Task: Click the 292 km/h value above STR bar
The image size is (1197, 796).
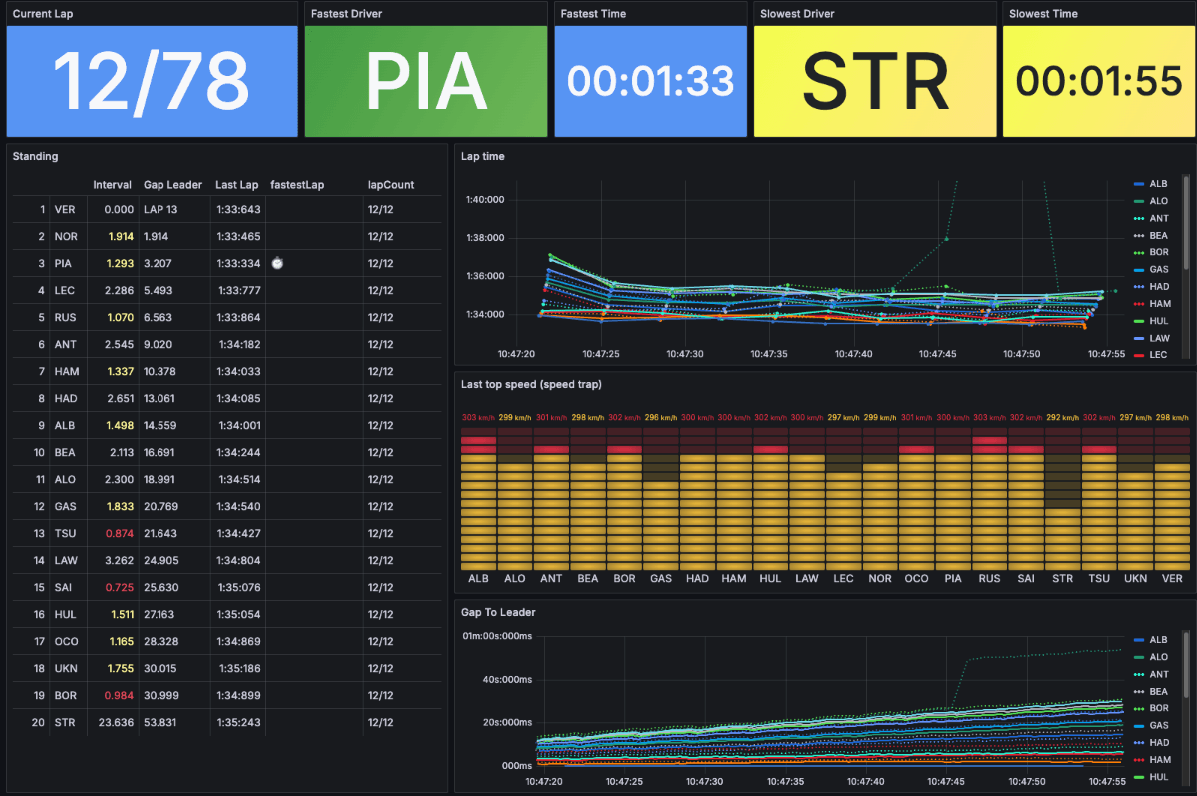Action: click(x=1063, y=417)
